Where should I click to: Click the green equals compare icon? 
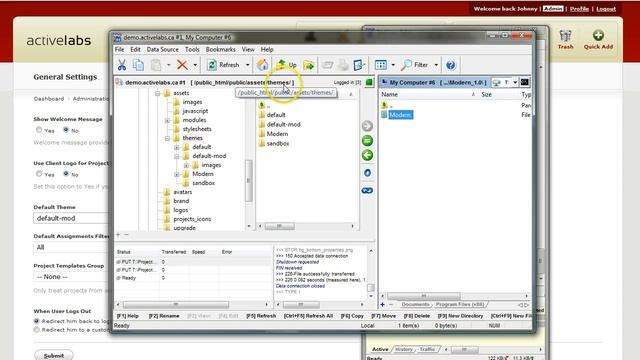(367, 141)
